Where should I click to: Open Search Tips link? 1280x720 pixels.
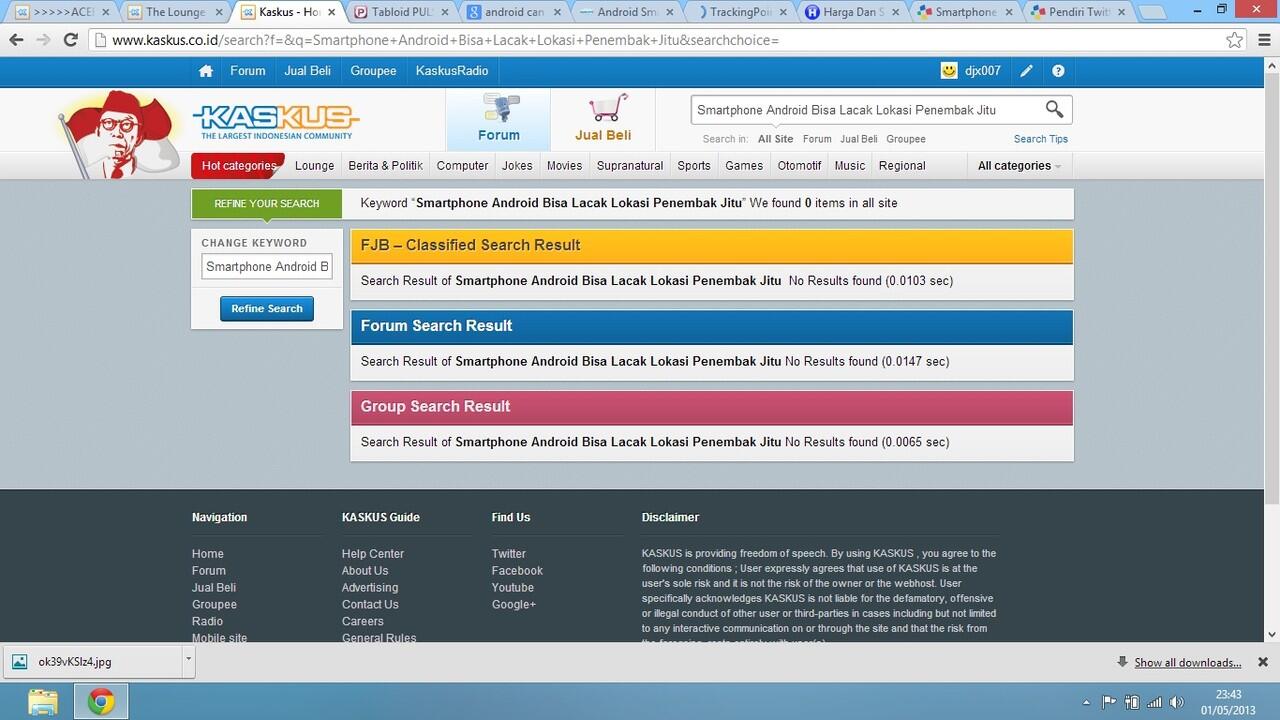click(x=1041, y=139)
